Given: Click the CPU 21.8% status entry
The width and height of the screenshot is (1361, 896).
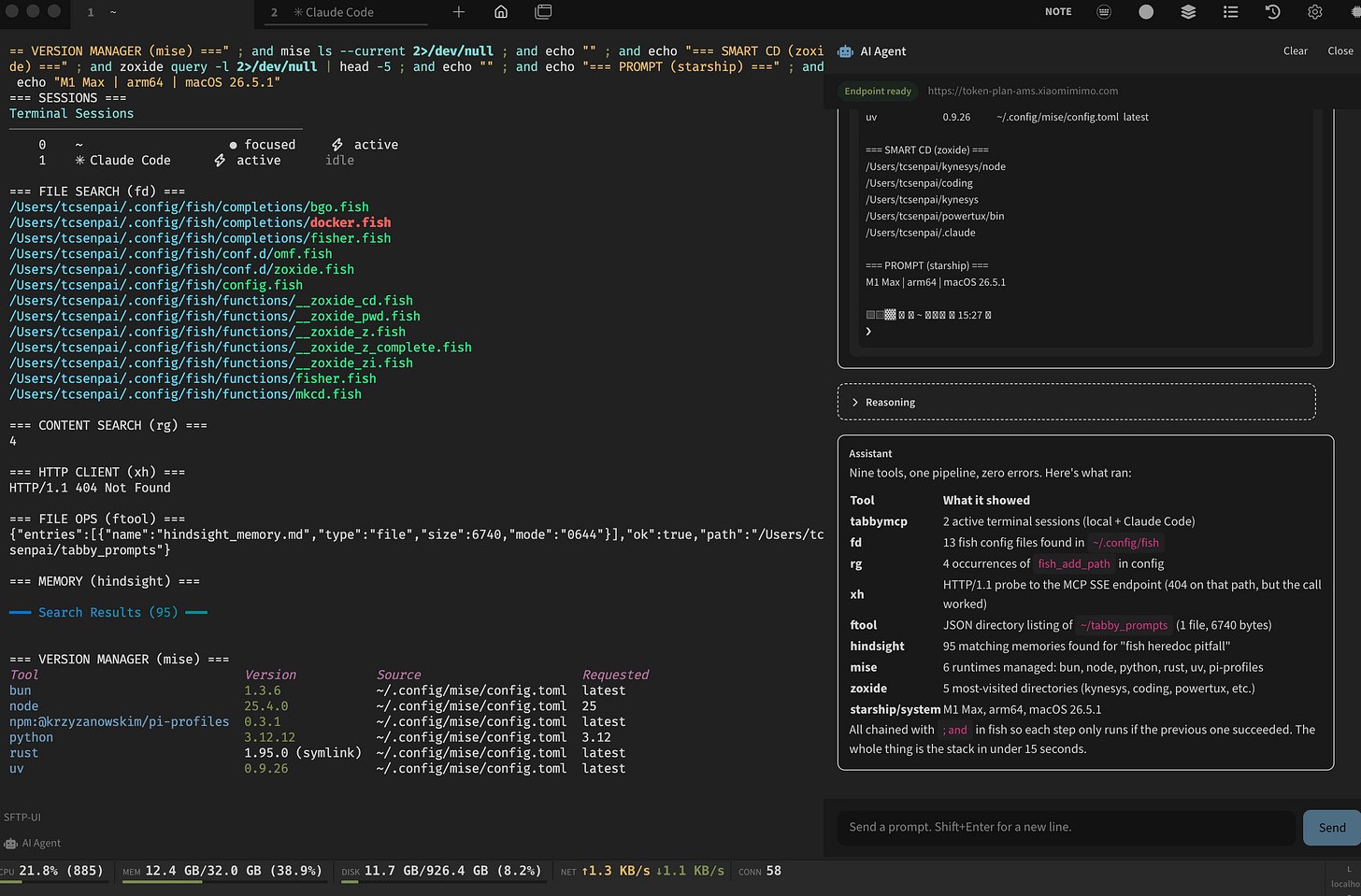Looking at the screenshot, I should [x=52, y=871].
